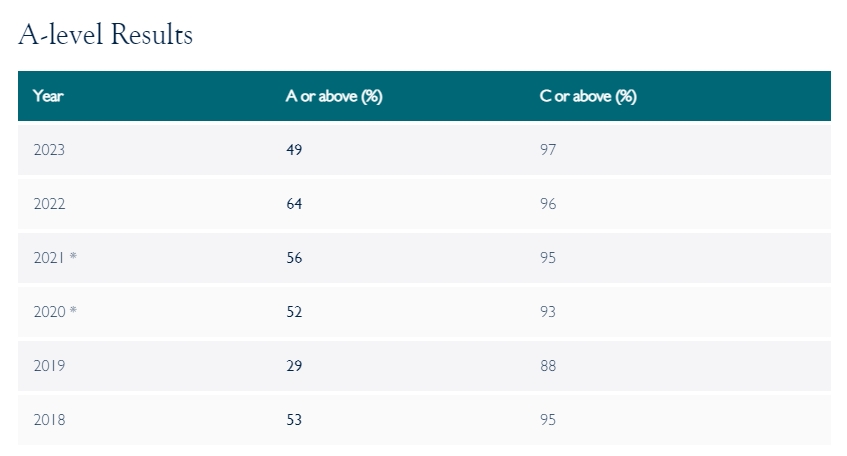This screenshot has width=847, height=456.
Task: Select the 2020 * year cell
Action: [55, 312]
